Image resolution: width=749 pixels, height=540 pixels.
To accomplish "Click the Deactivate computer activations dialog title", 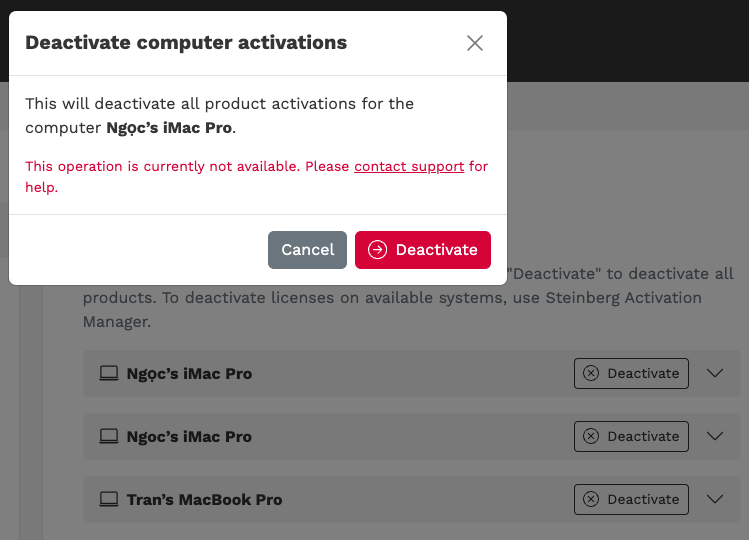I will click(186, 43).
